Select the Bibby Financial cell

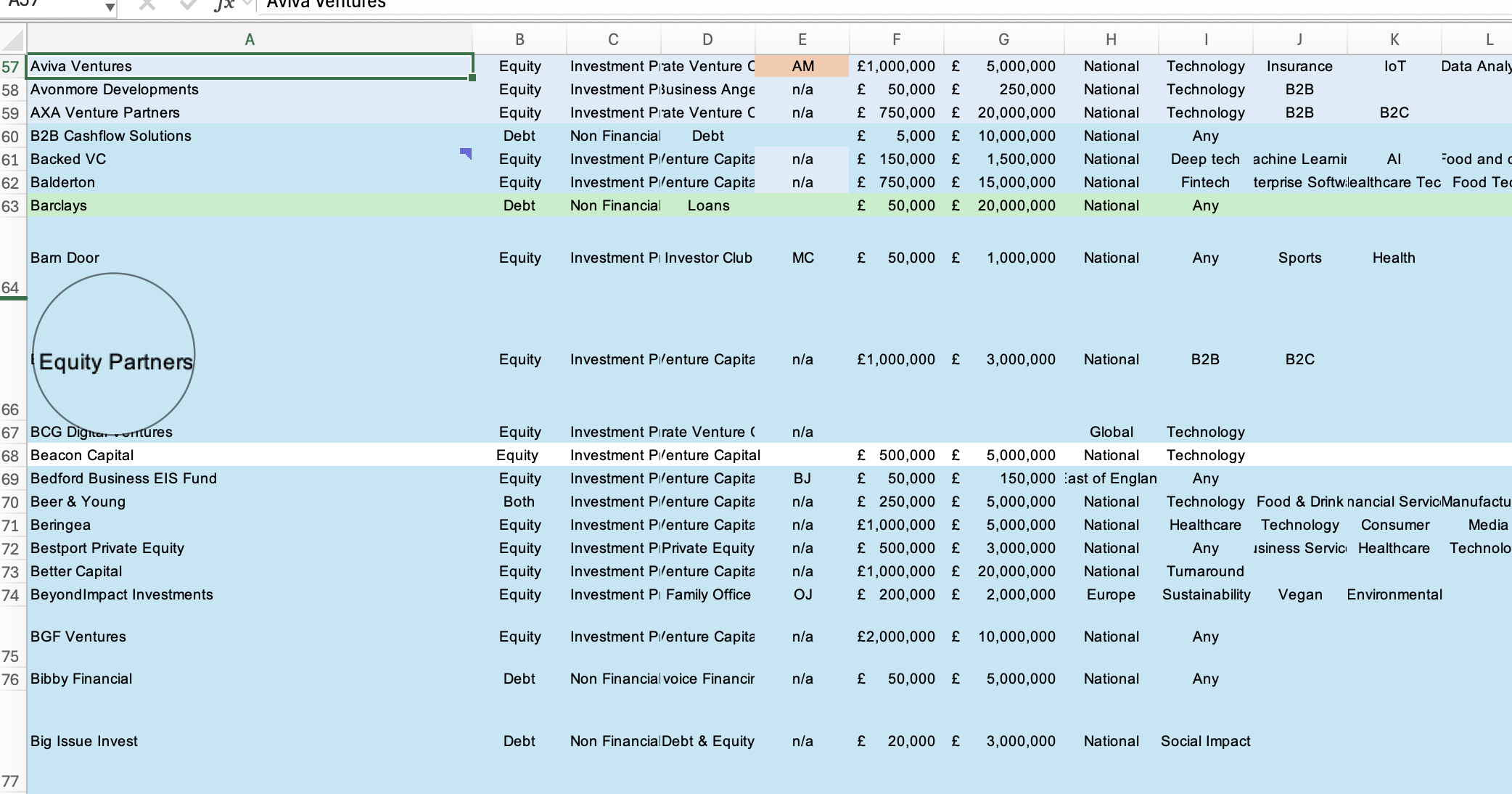(250, 679)
